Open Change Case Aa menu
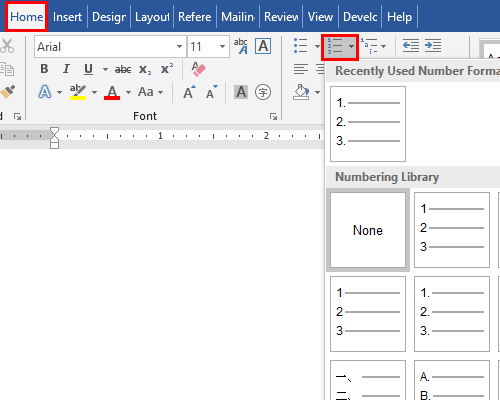 coord(151,92)
